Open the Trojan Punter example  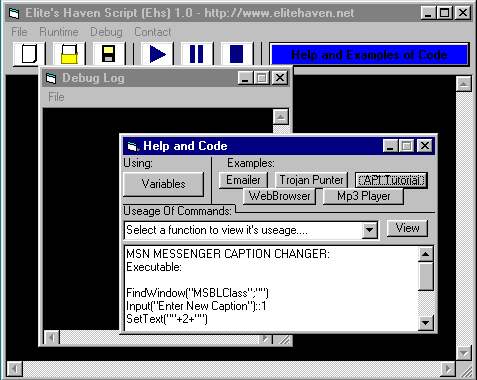click(x=311, y=180)
